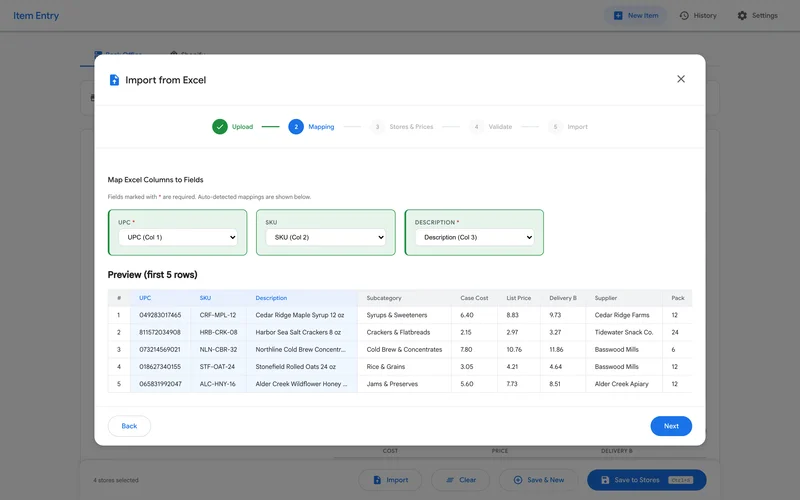Click the Settings gear icon
800x500 pixels.
[742, 16]
